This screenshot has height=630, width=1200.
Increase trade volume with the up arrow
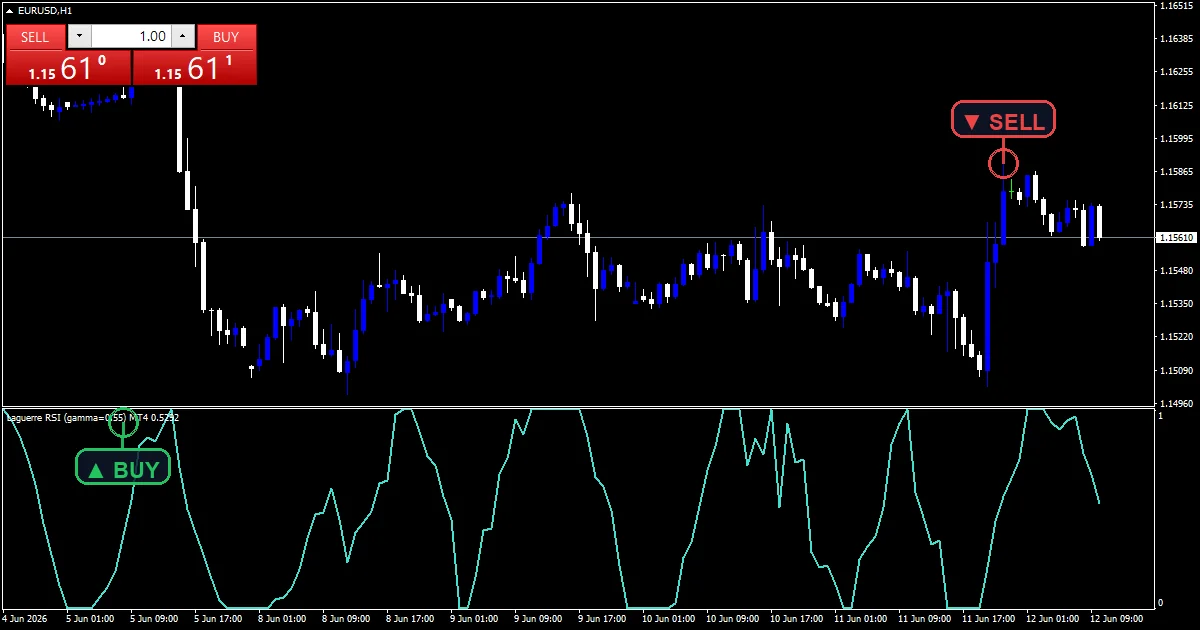click(x=182, y=37)
